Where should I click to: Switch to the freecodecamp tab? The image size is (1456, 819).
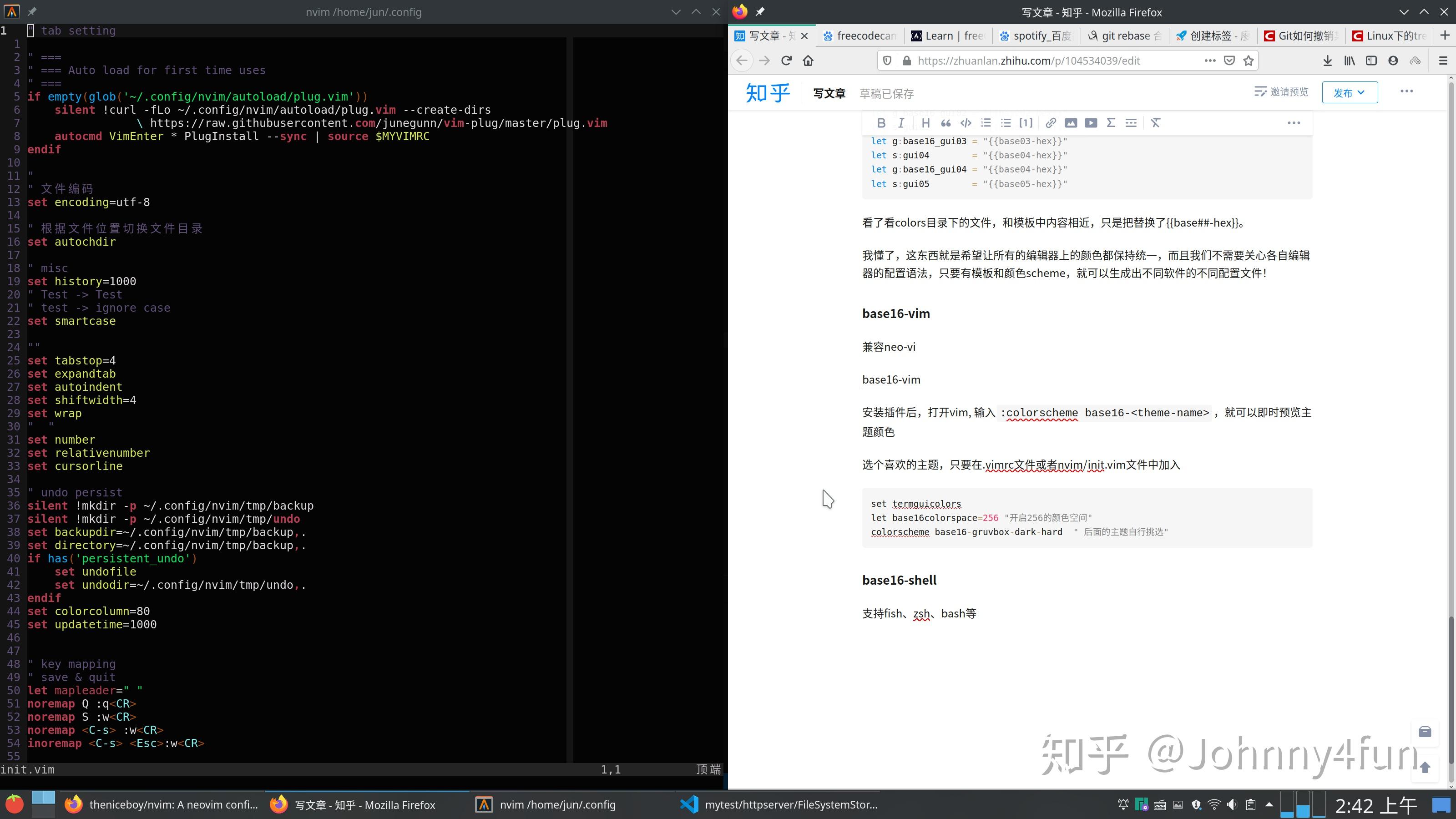coord(859,35)
